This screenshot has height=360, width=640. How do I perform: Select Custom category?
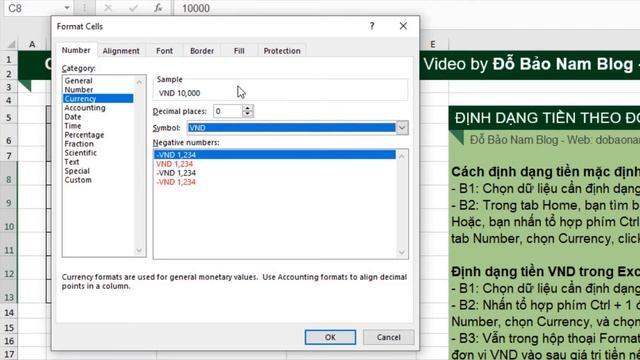(98, 180)
